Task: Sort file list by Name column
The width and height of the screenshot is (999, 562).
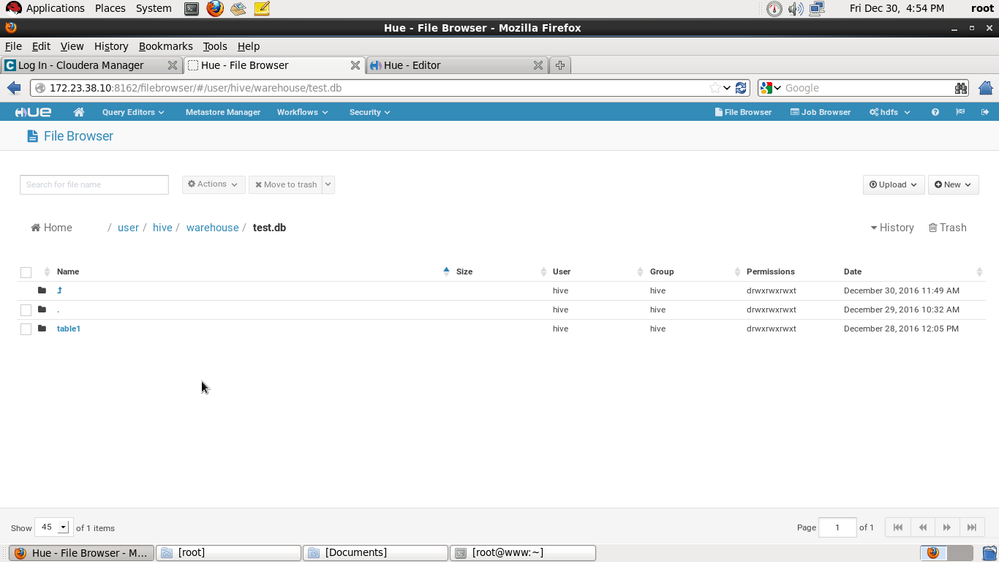Action: [x=68, y=271]
